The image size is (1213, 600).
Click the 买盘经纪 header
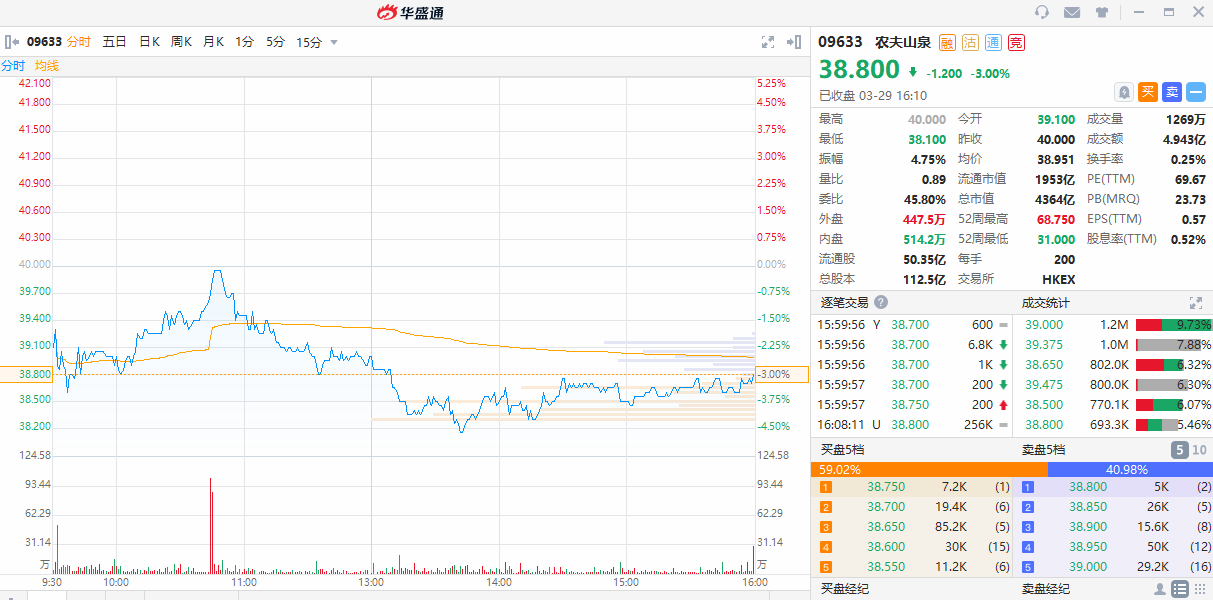click(x=845, y=589)
